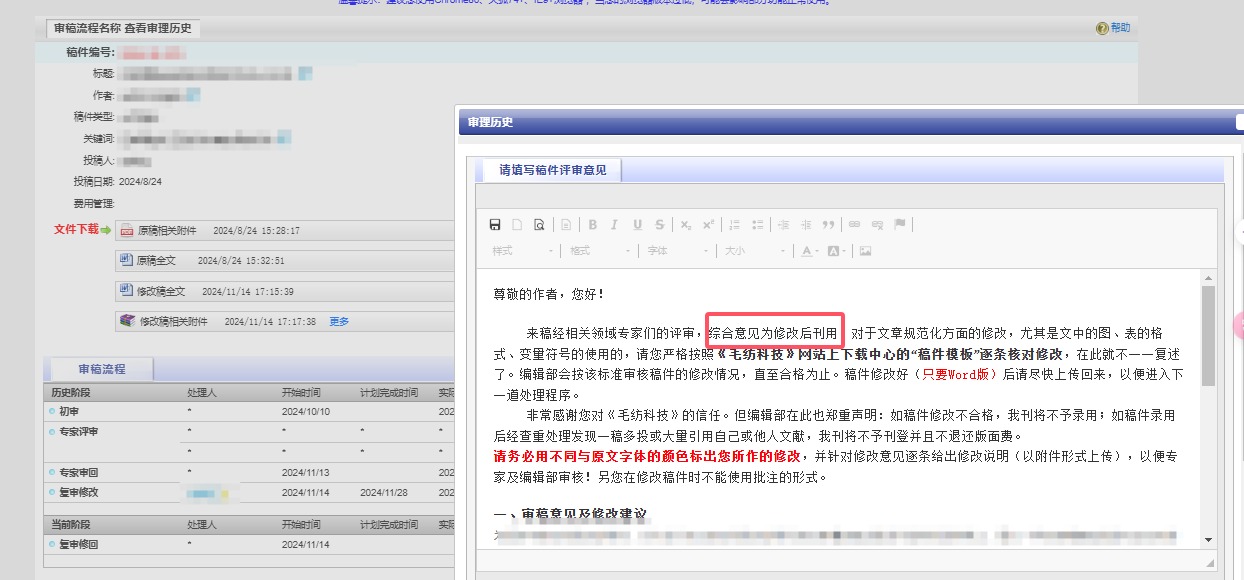Image resolution: width=1244 pixels, height=580 pixels.
Task: Click the subscript icon
Action: [686, 225]
